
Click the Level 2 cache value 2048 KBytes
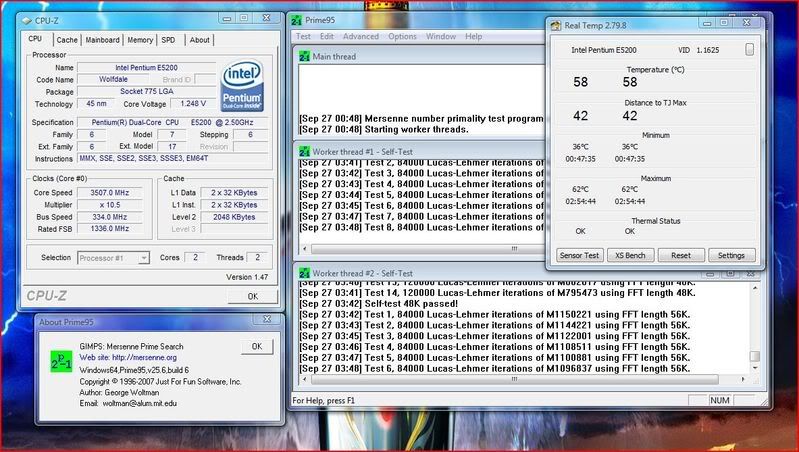234,217
